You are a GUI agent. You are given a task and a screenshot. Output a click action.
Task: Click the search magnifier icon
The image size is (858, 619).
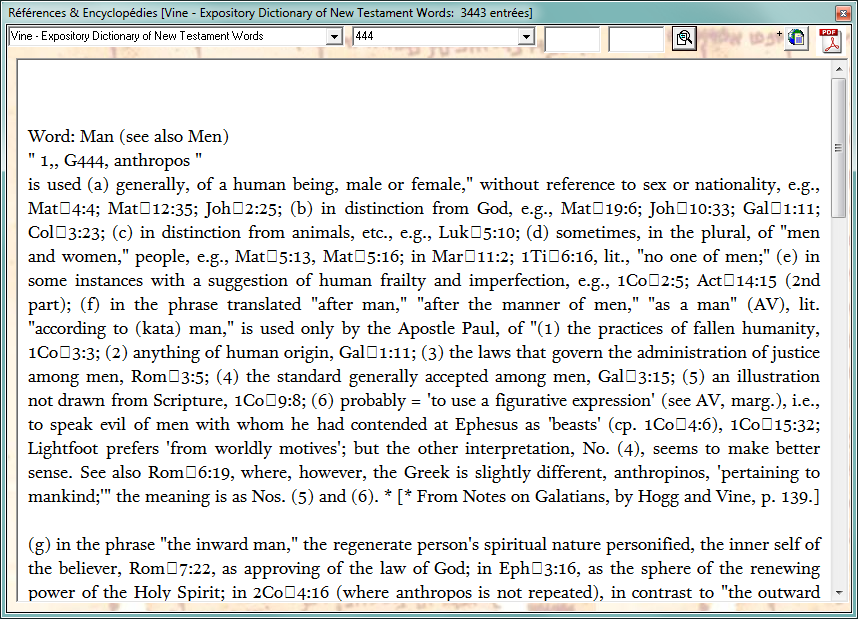click(684, 38)
